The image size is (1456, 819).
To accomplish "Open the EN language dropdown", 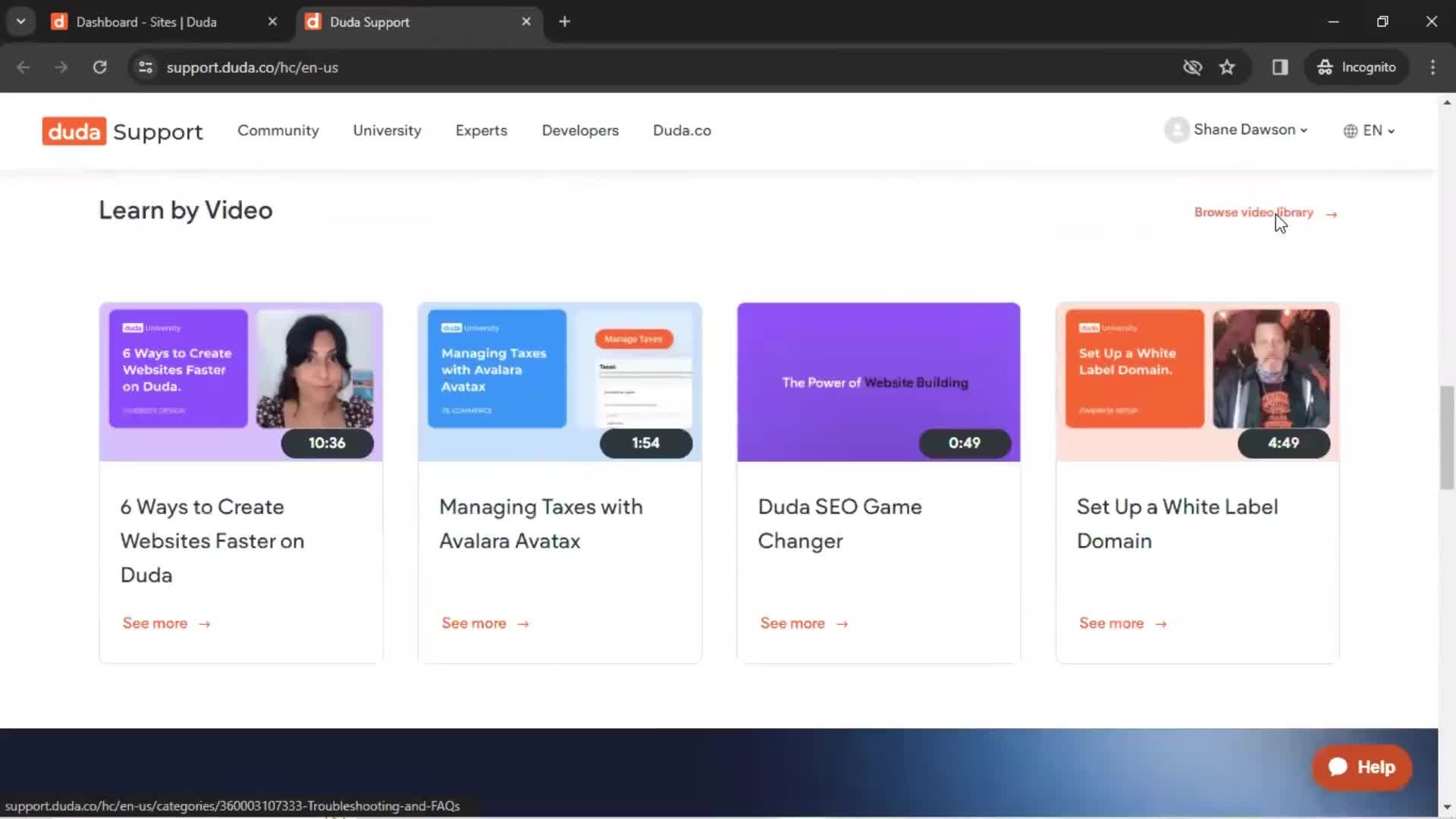I will coord(1369,130).
